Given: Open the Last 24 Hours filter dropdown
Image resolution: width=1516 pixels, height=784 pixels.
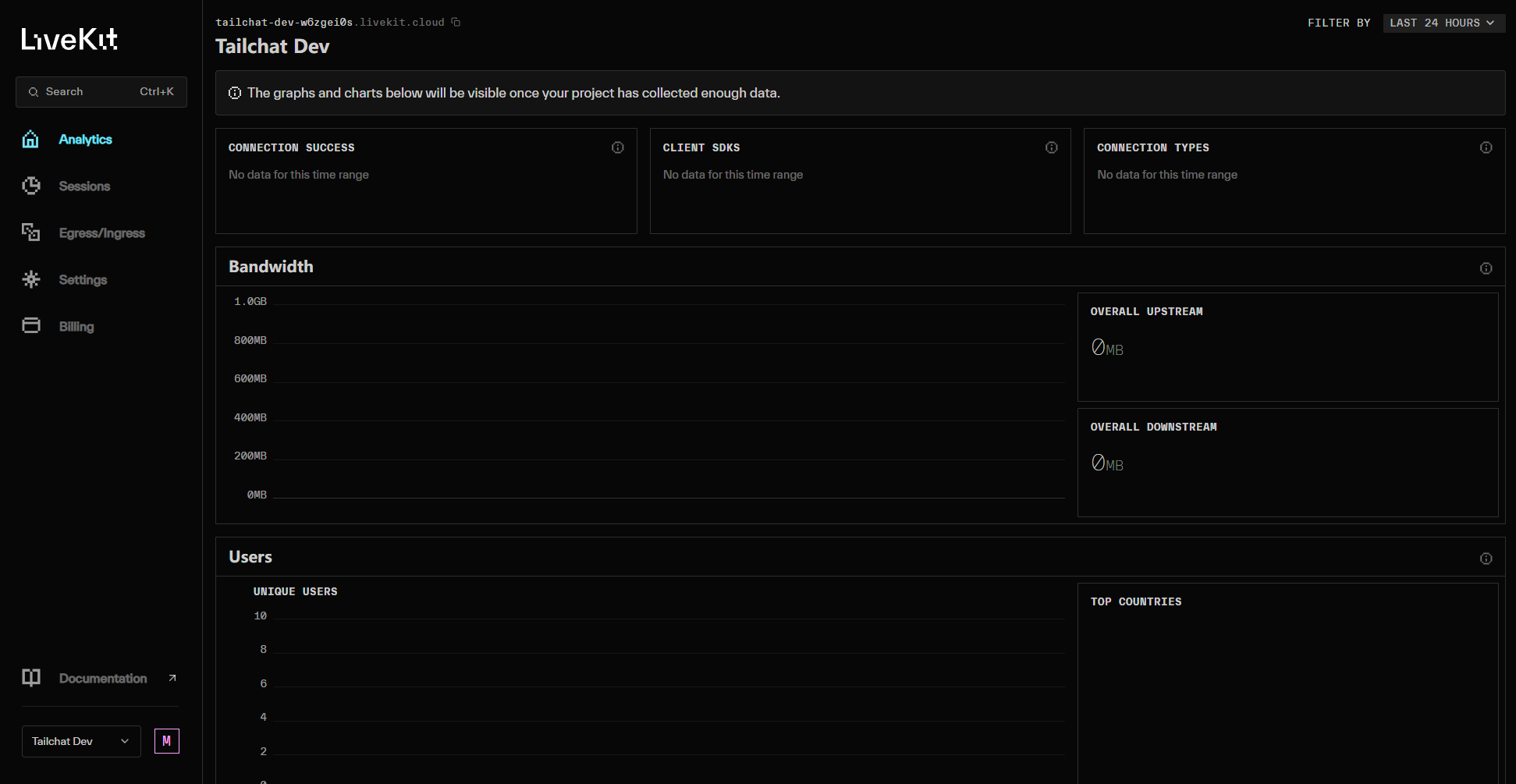Looking at the screenshot, I should pyautogui.click(x=1444, y=23).
